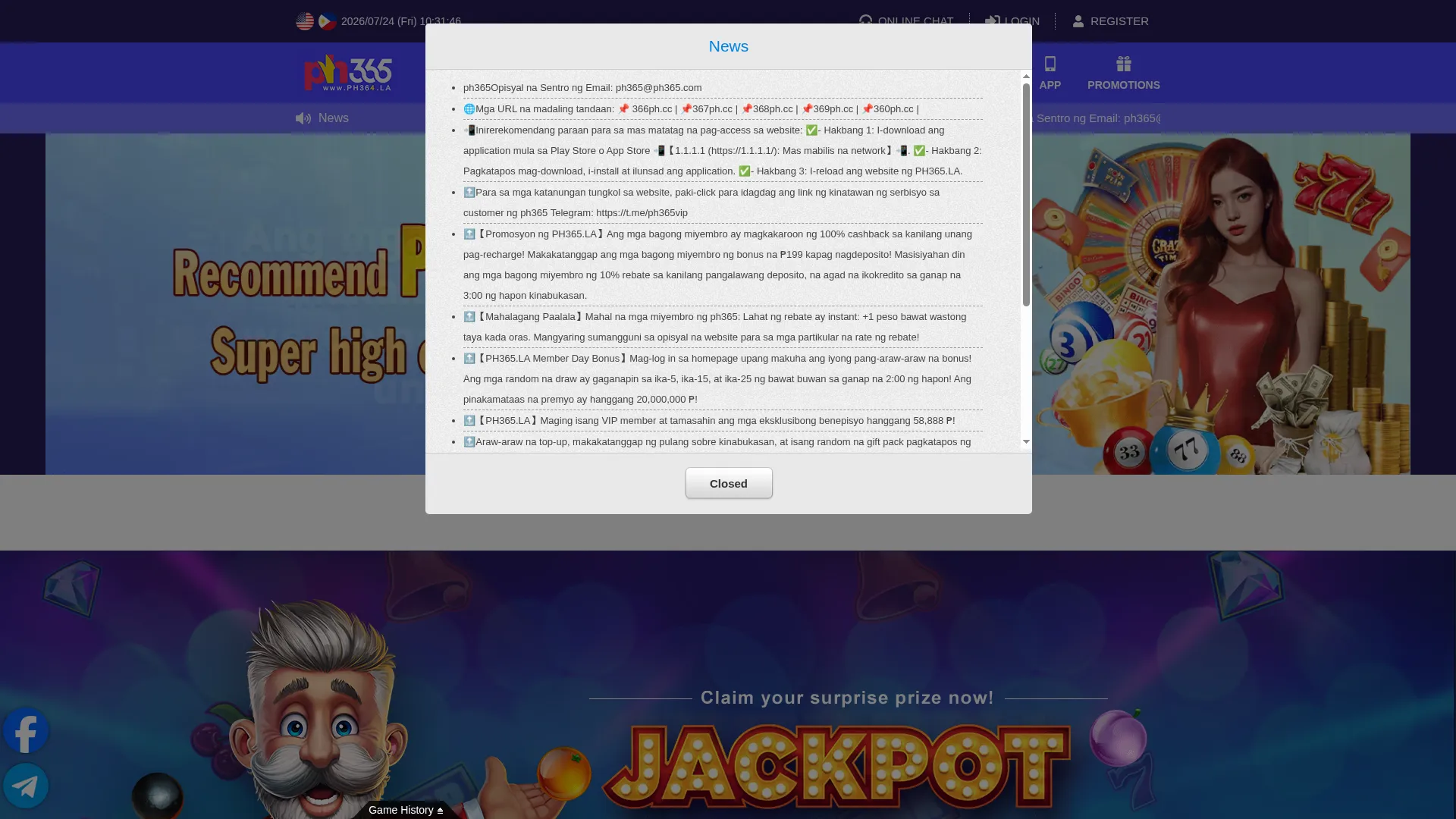The width and height of the screenshot is (1456, 819).
Task: Click the News speaker icon
Action: click(303, 118)
